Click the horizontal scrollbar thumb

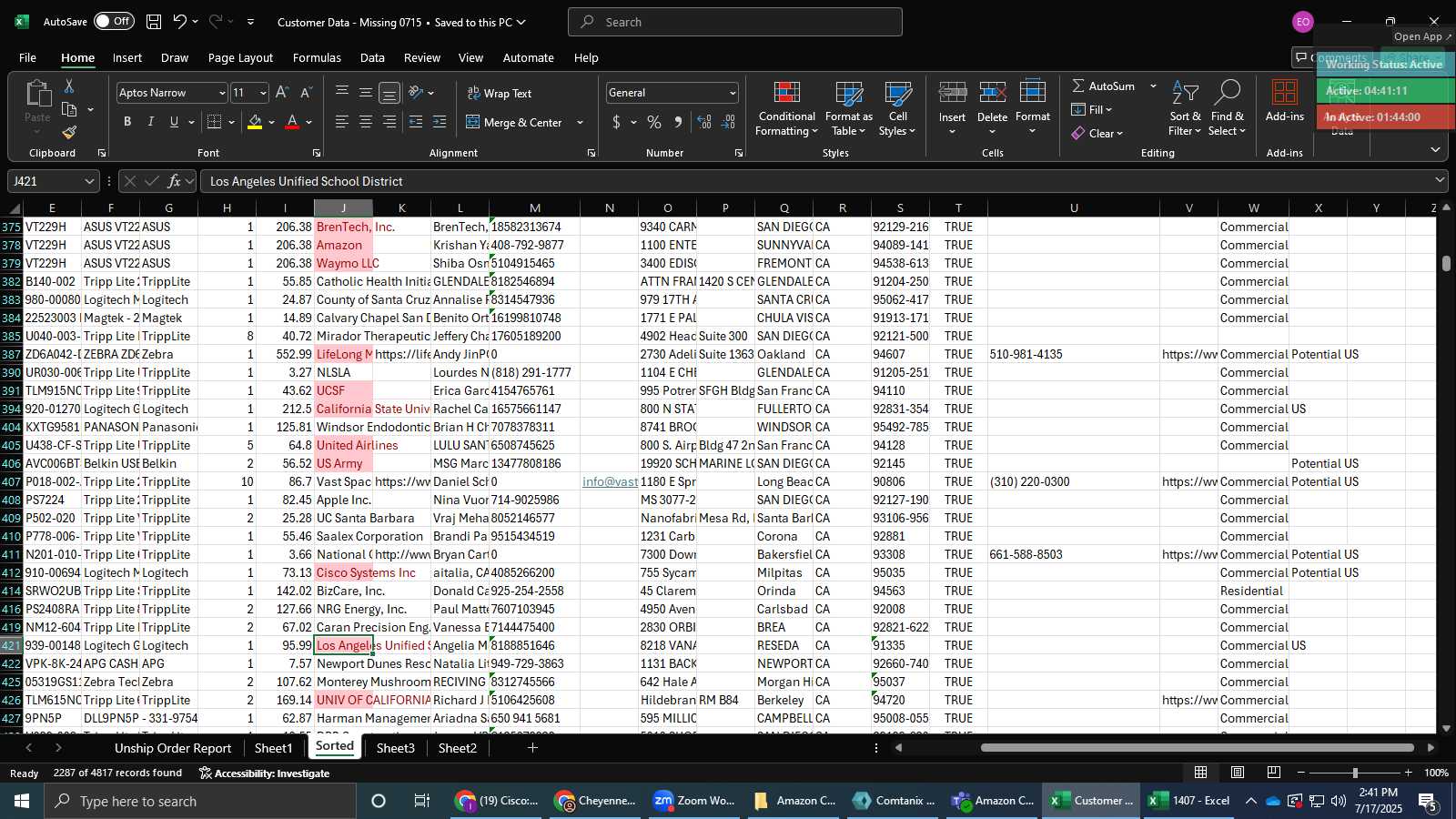(x=1198, y=748)
